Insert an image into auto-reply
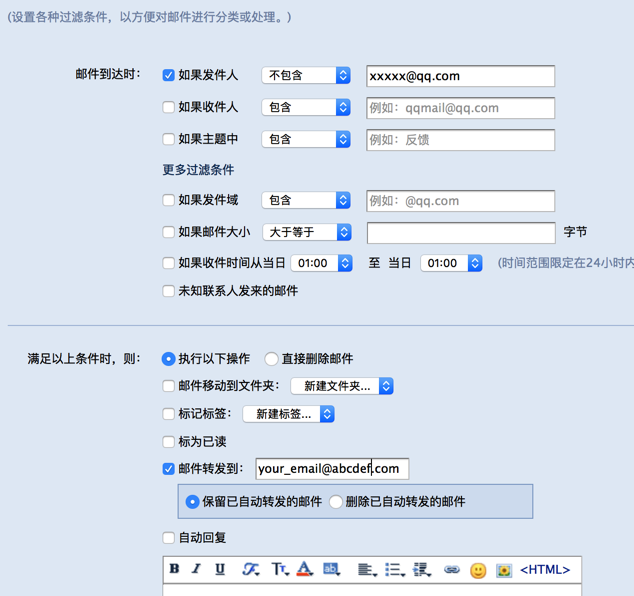Viewport: 634px width, 596px height. click(504, 571)
